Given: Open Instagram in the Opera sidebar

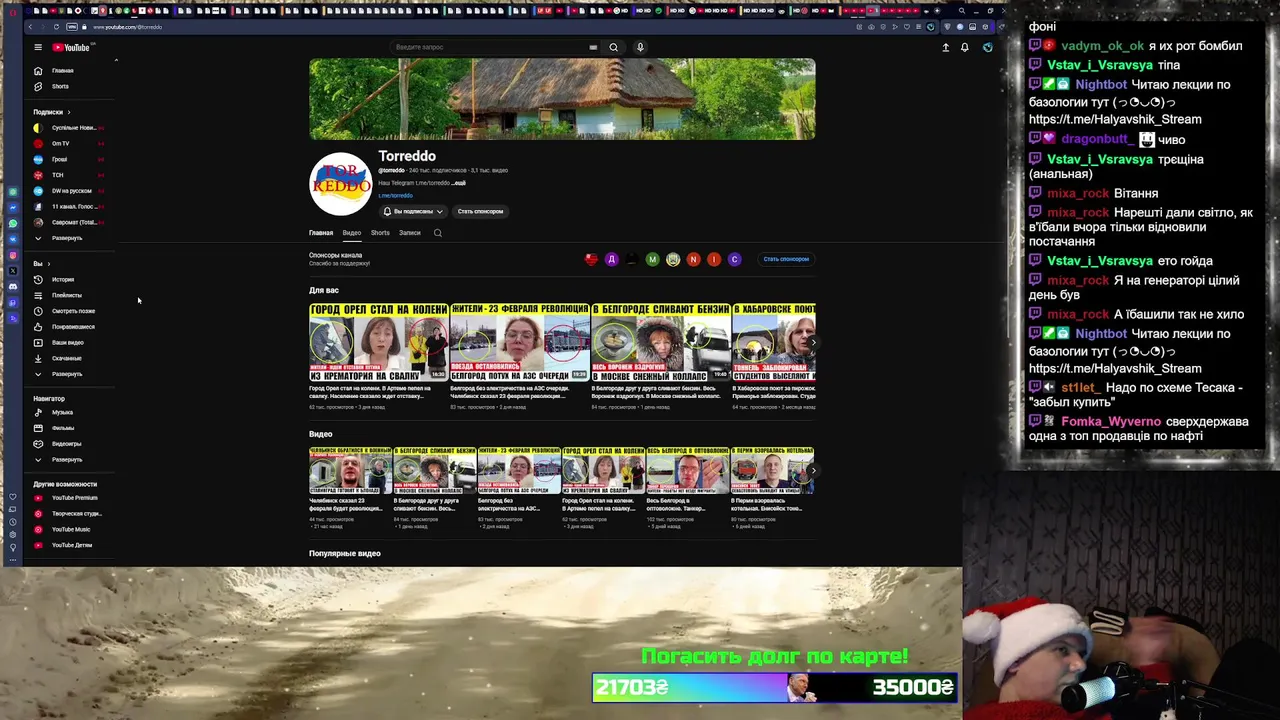Looking at the screenshot, I should click(x=13, y=255).
